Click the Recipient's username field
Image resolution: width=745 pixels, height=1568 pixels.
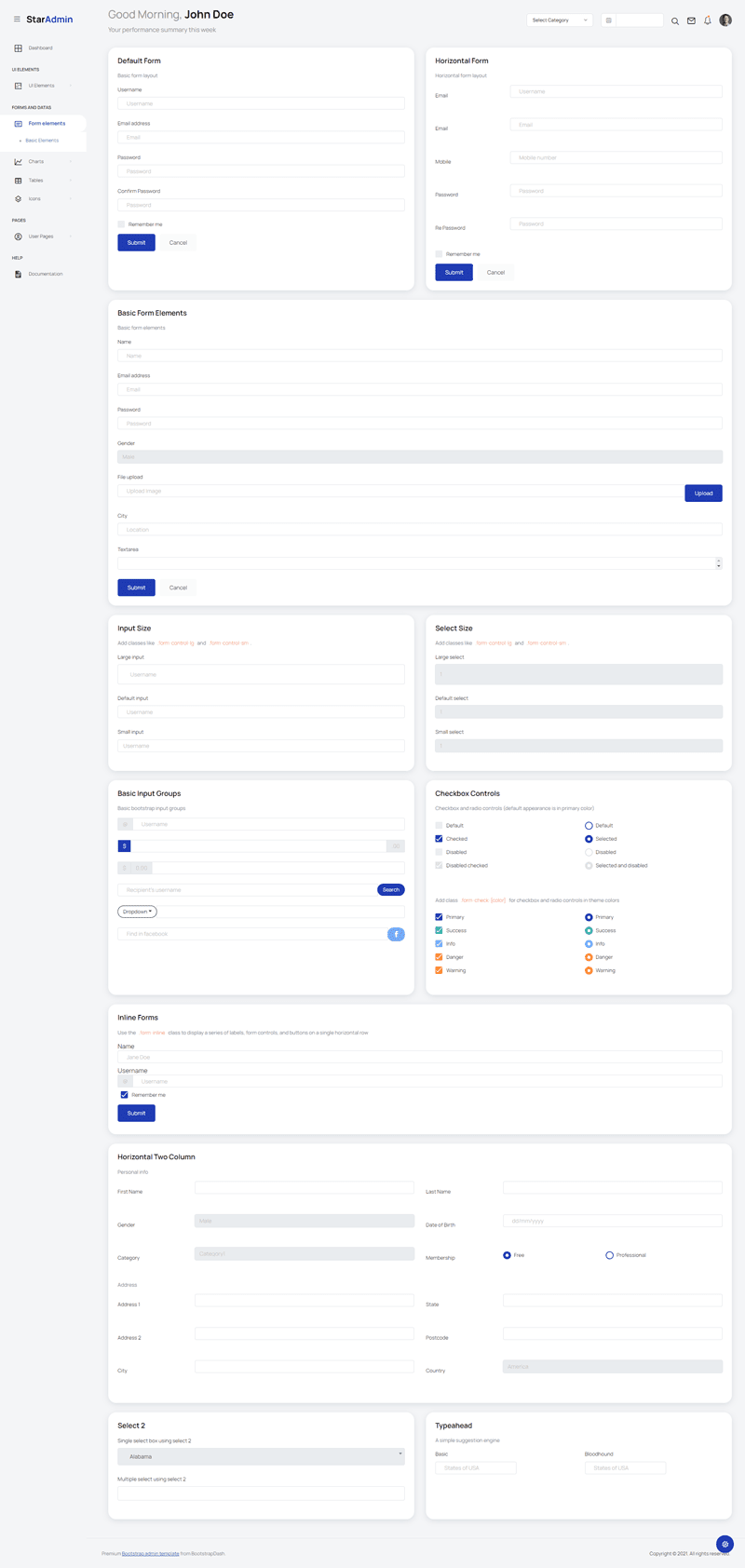[247, 890]
